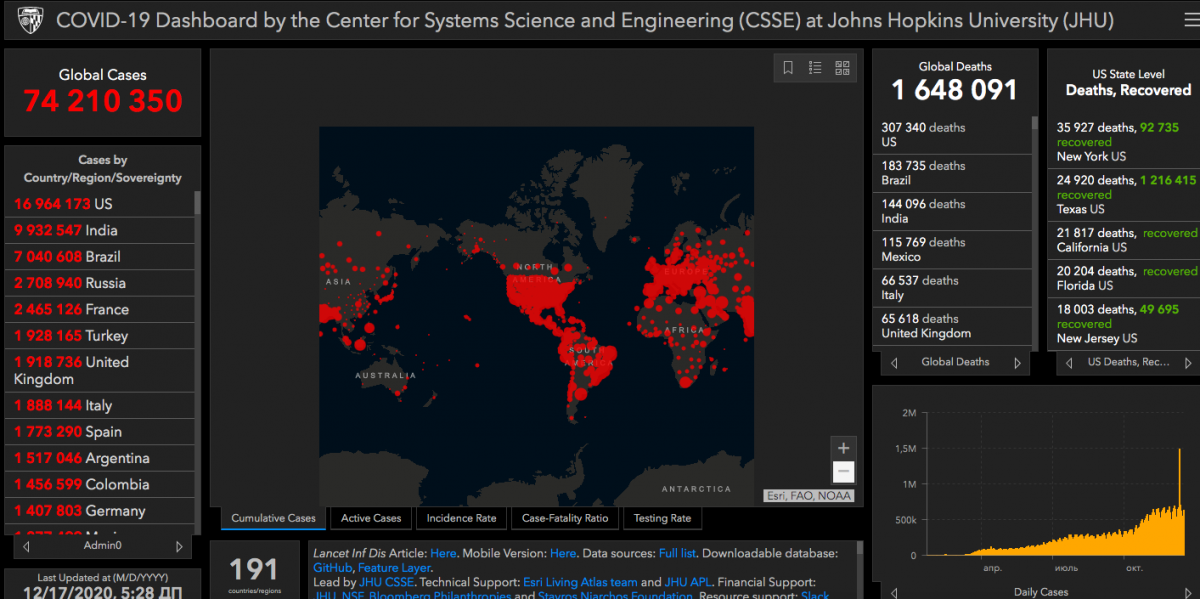This screenshot has height=599, width=1200.
Task: Open the Lancet Inf Dis Article 'Here' link
Action: [x=443, y=553]
